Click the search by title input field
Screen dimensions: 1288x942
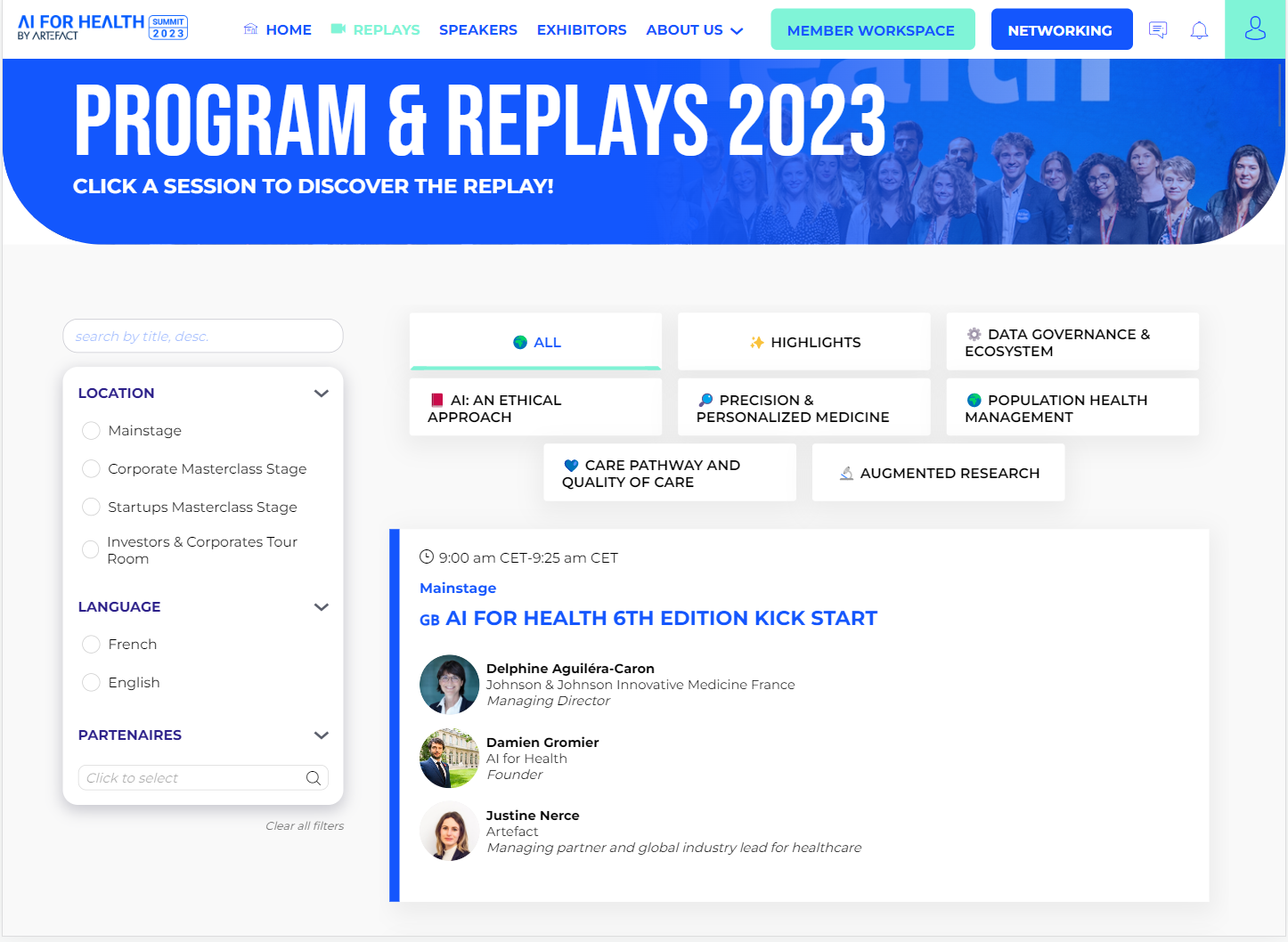pyautogui.click(x=203, y=337)
